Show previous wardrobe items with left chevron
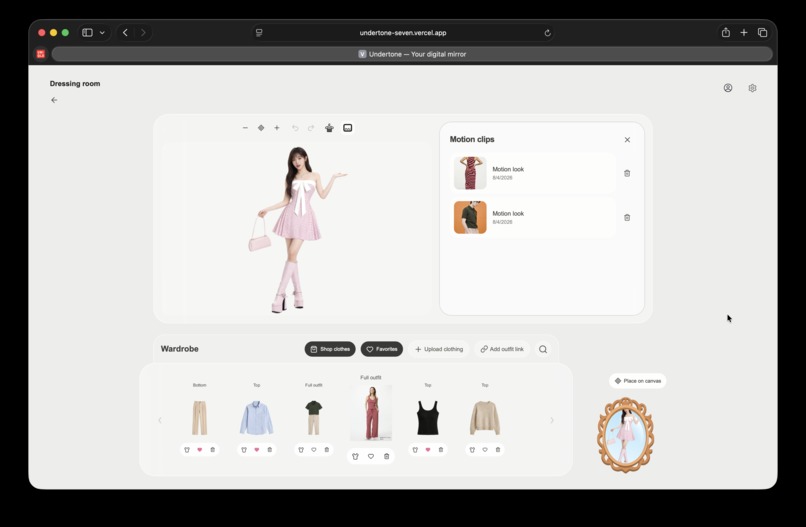Viewport: 806px width, 527px height. pos(160,420)
